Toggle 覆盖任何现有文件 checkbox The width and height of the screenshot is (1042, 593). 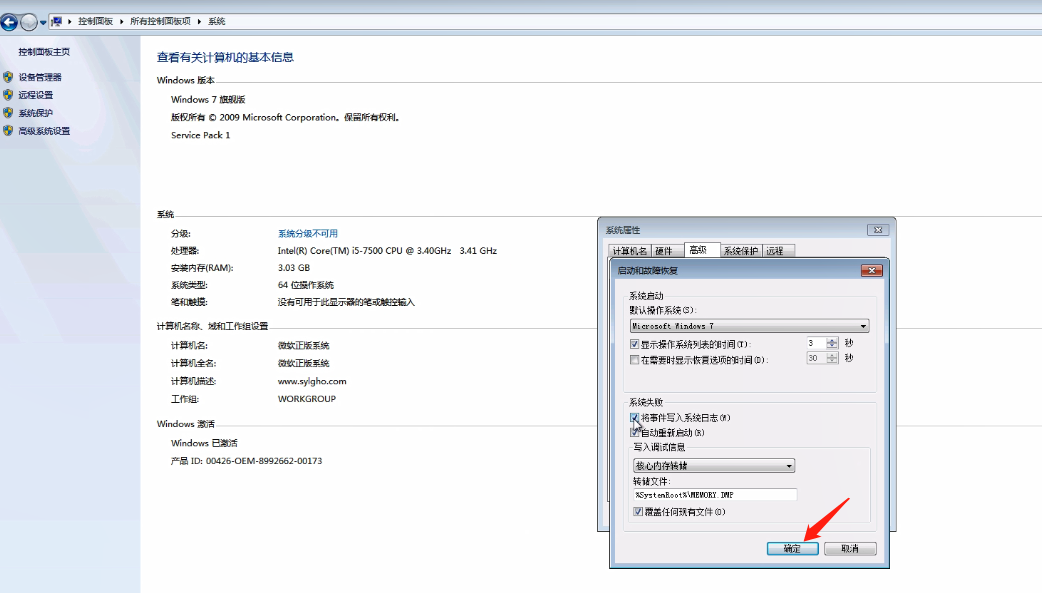[638, 512]
